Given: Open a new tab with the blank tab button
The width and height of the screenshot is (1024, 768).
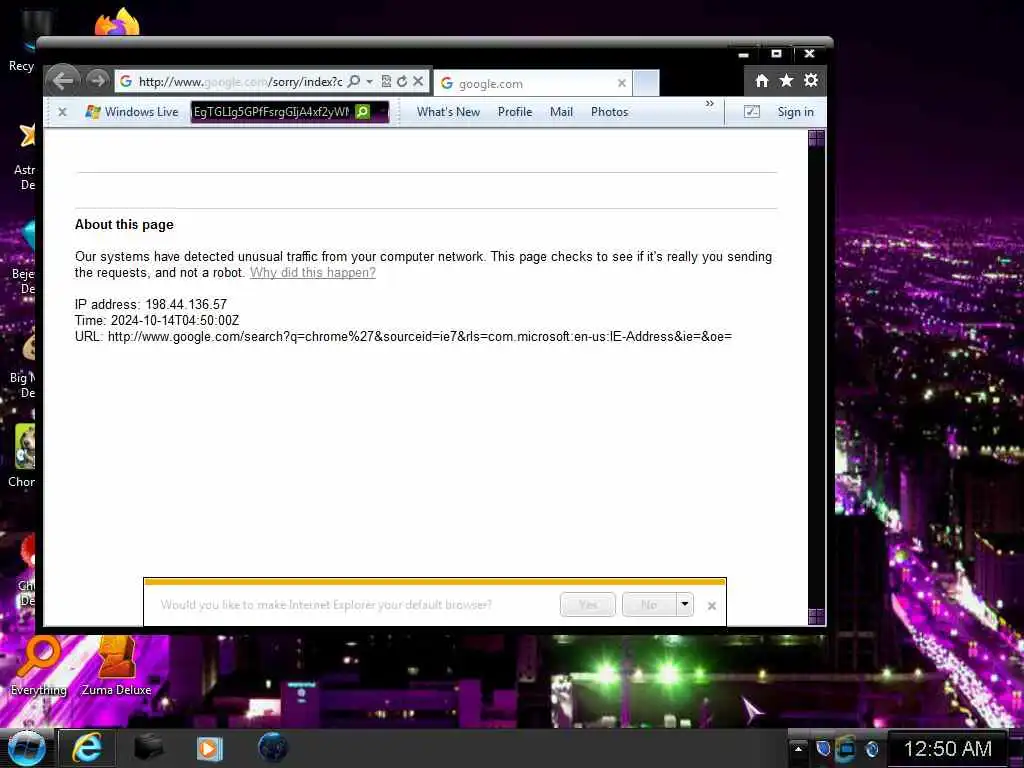Looking at the screenshot, I should point(646,84).
